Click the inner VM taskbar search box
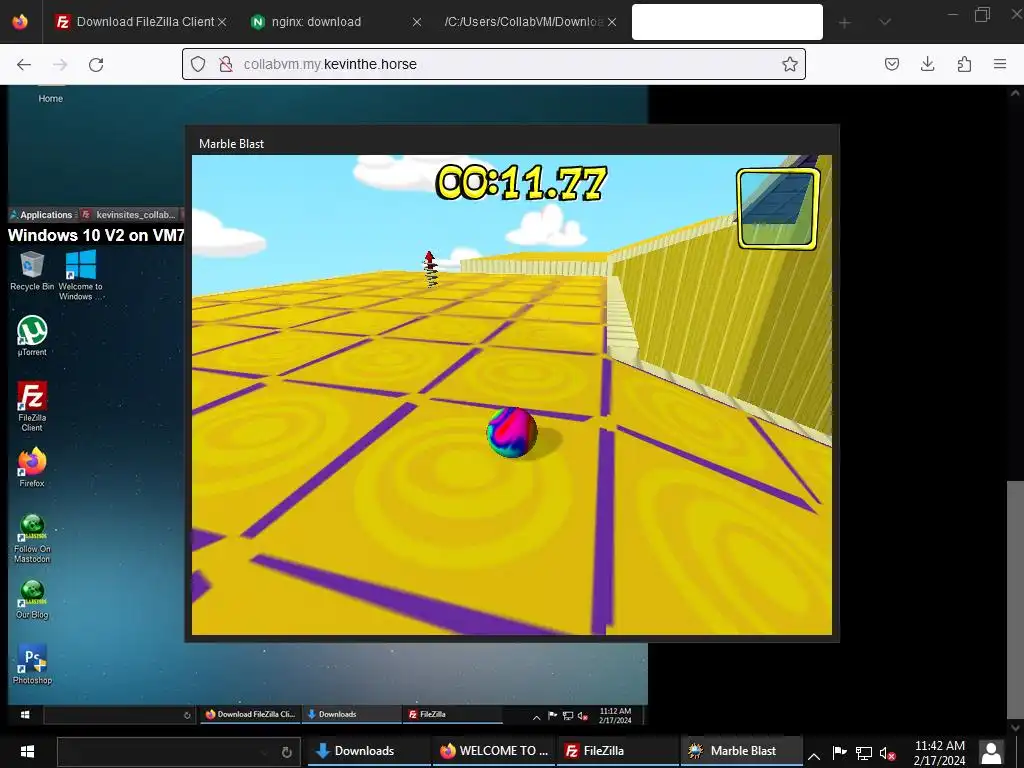1024x768 pixels. [x=119, y=715]
